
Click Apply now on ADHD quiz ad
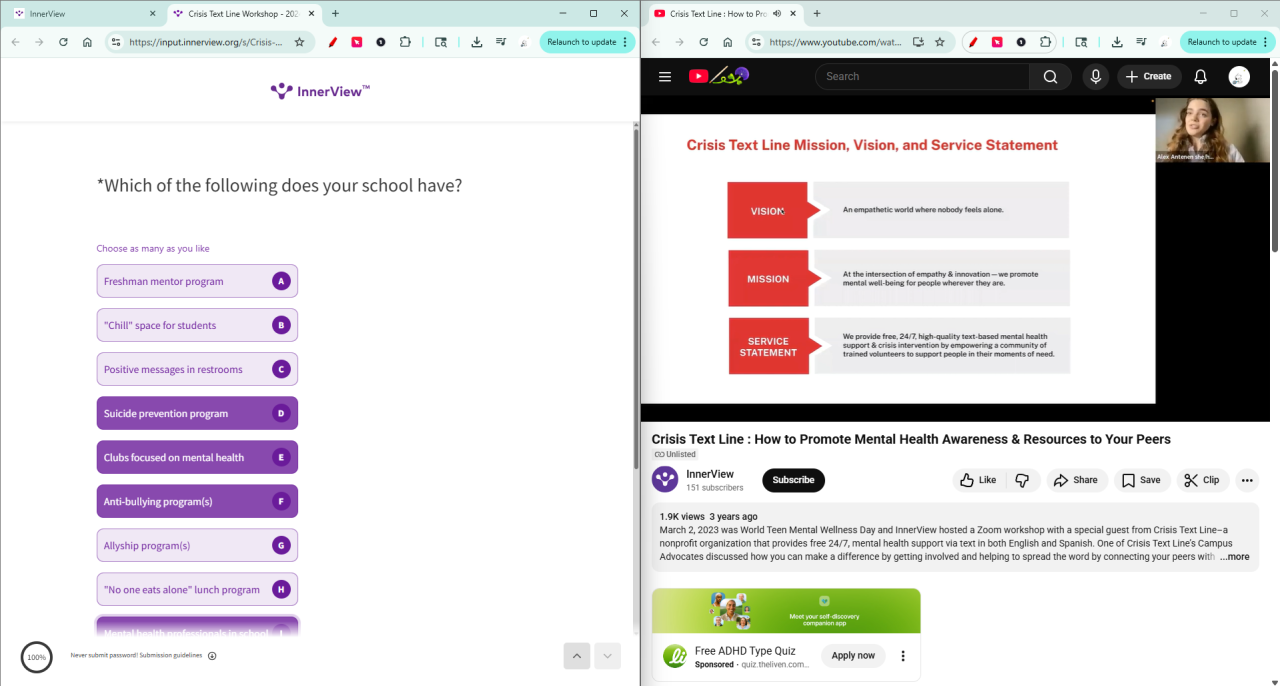853,656
